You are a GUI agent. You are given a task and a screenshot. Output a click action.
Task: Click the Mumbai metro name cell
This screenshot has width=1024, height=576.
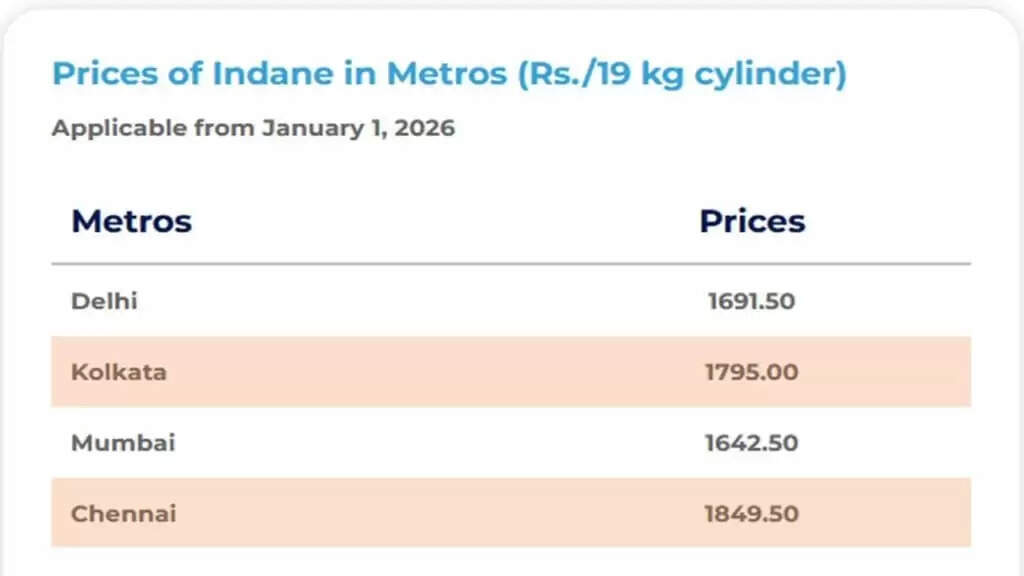pos(123,443)
